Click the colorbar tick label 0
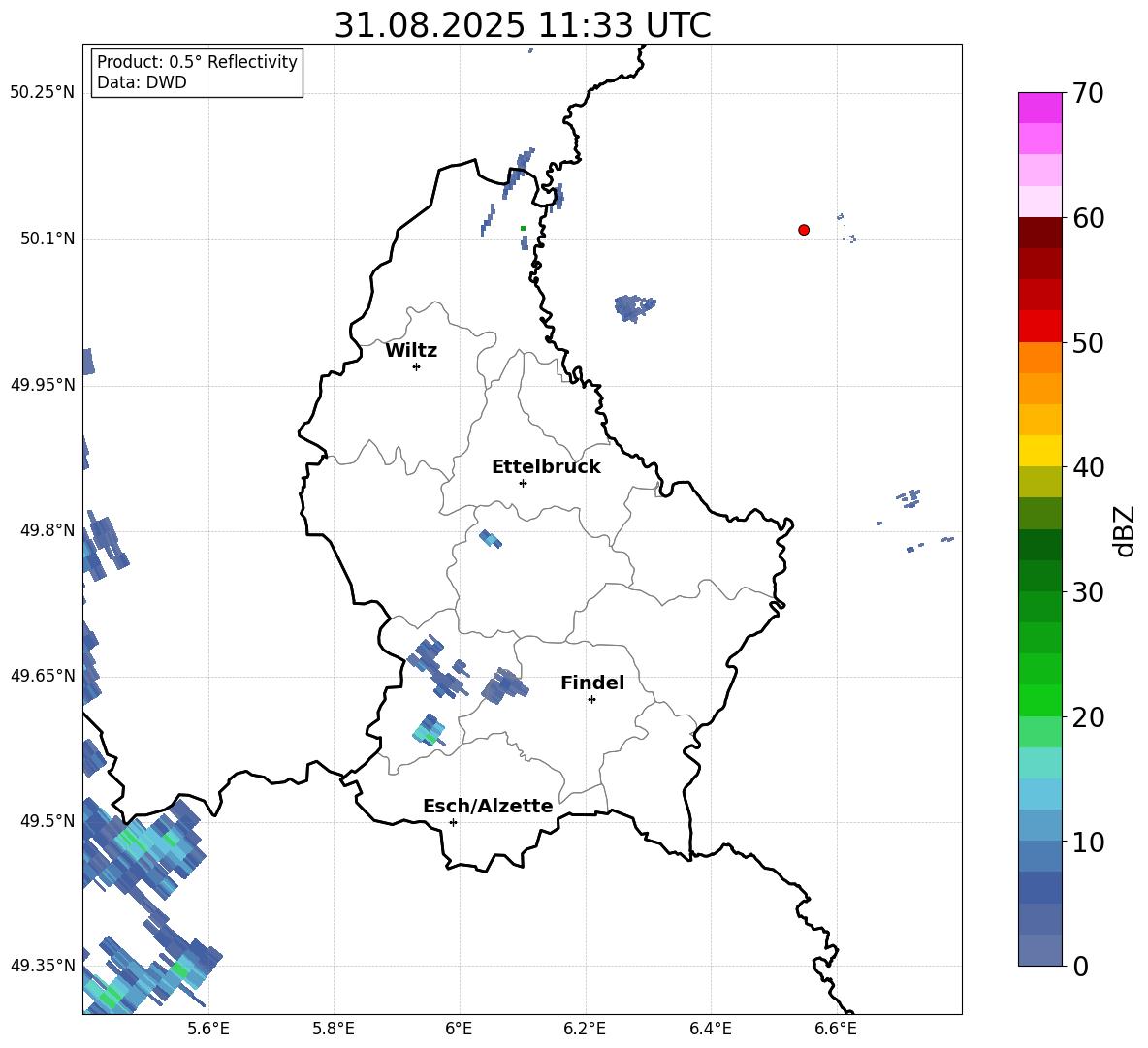1148x1048 pixels. point(1080,966)
